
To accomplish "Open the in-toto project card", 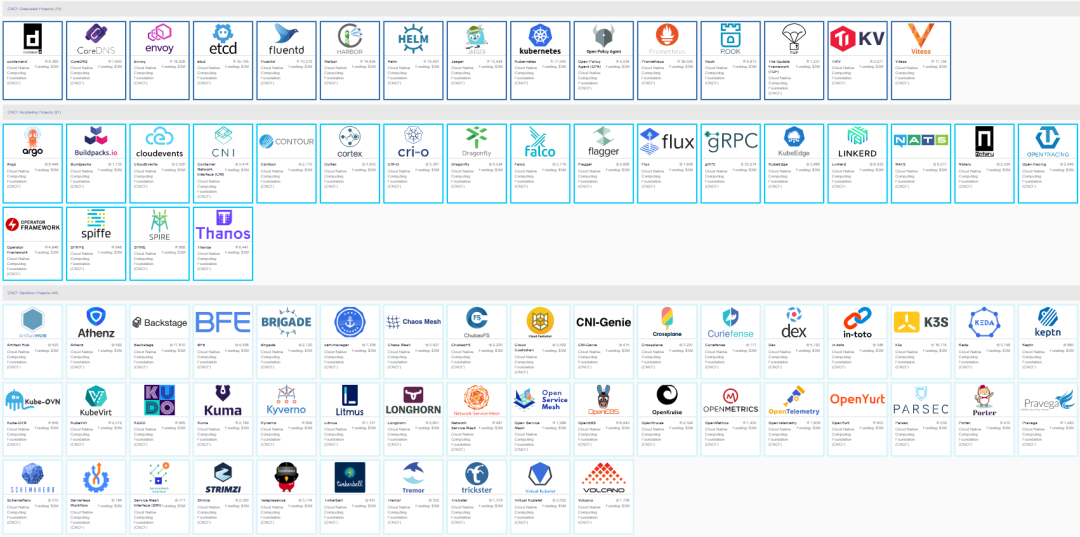I will (857, 341).
